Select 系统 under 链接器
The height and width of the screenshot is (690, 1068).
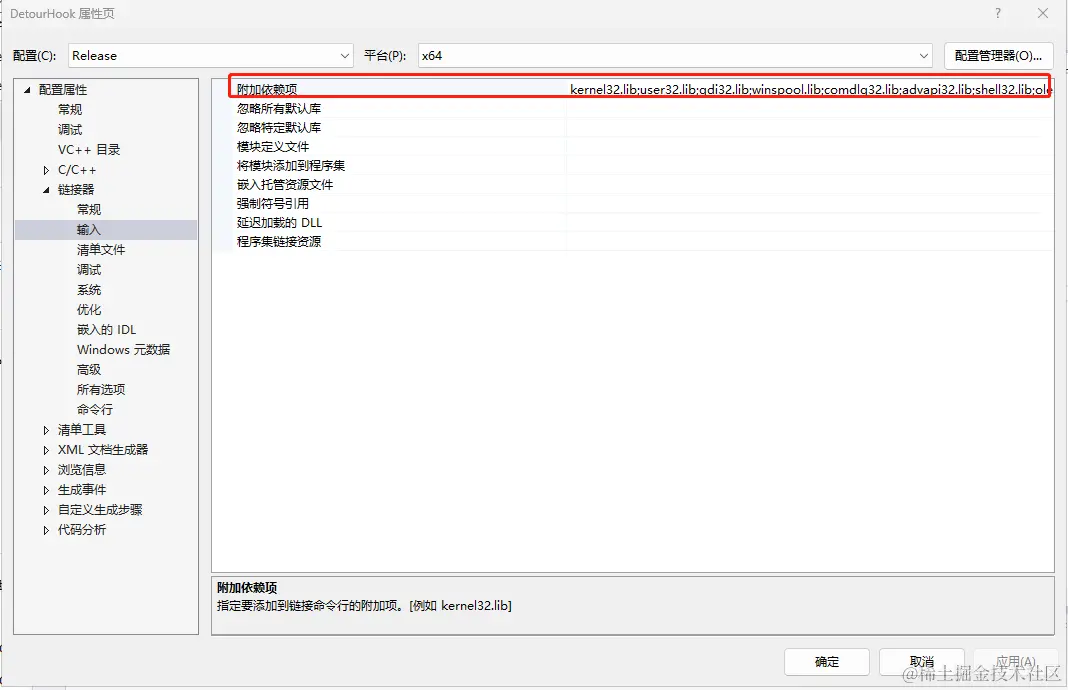(89, 289)
